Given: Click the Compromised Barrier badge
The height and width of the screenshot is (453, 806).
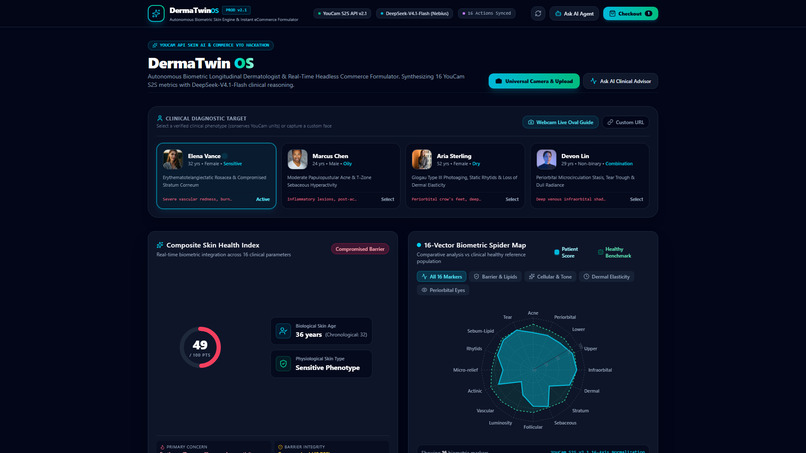Looking at the screenshot, I should pyautogui.click(x=360, y=249).
